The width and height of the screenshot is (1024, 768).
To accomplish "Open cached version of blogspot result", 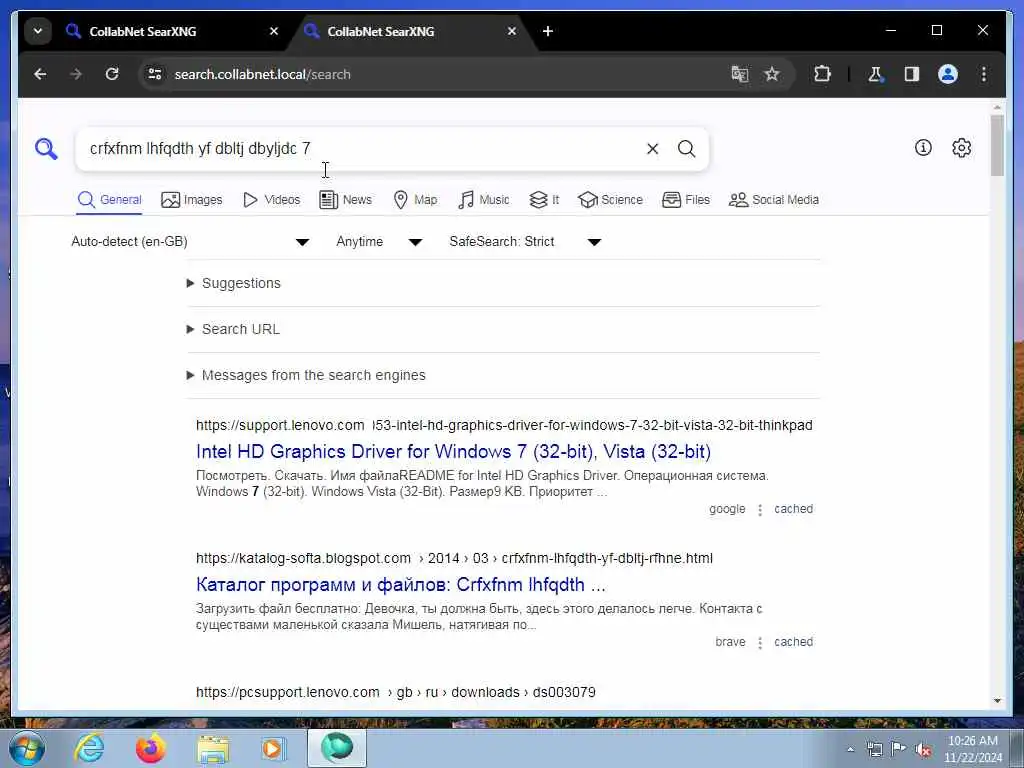I will pyautogui.click(x=793, y=642).
